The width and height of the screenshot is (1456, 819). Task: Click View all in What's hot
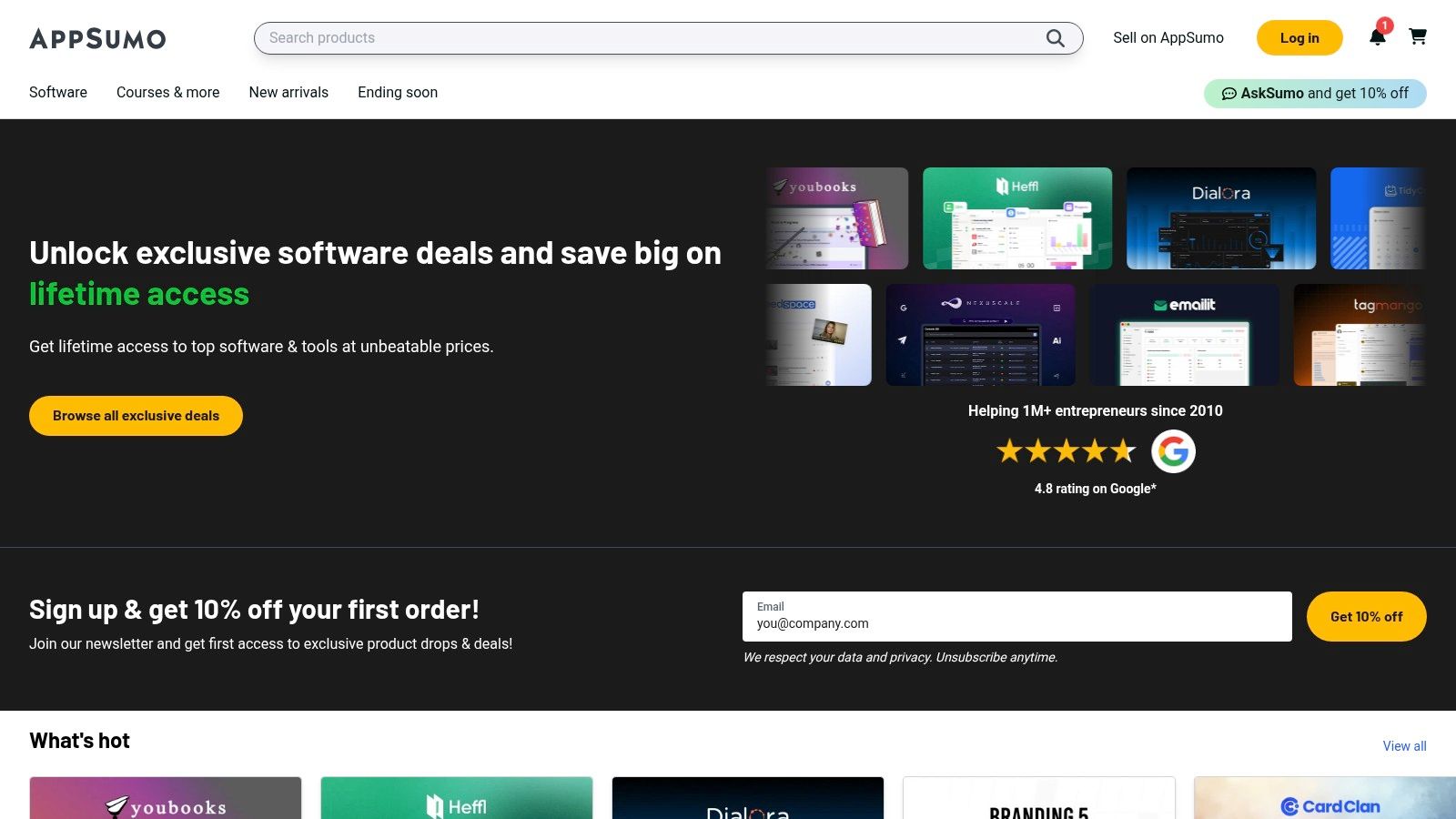coord(1404,746)
